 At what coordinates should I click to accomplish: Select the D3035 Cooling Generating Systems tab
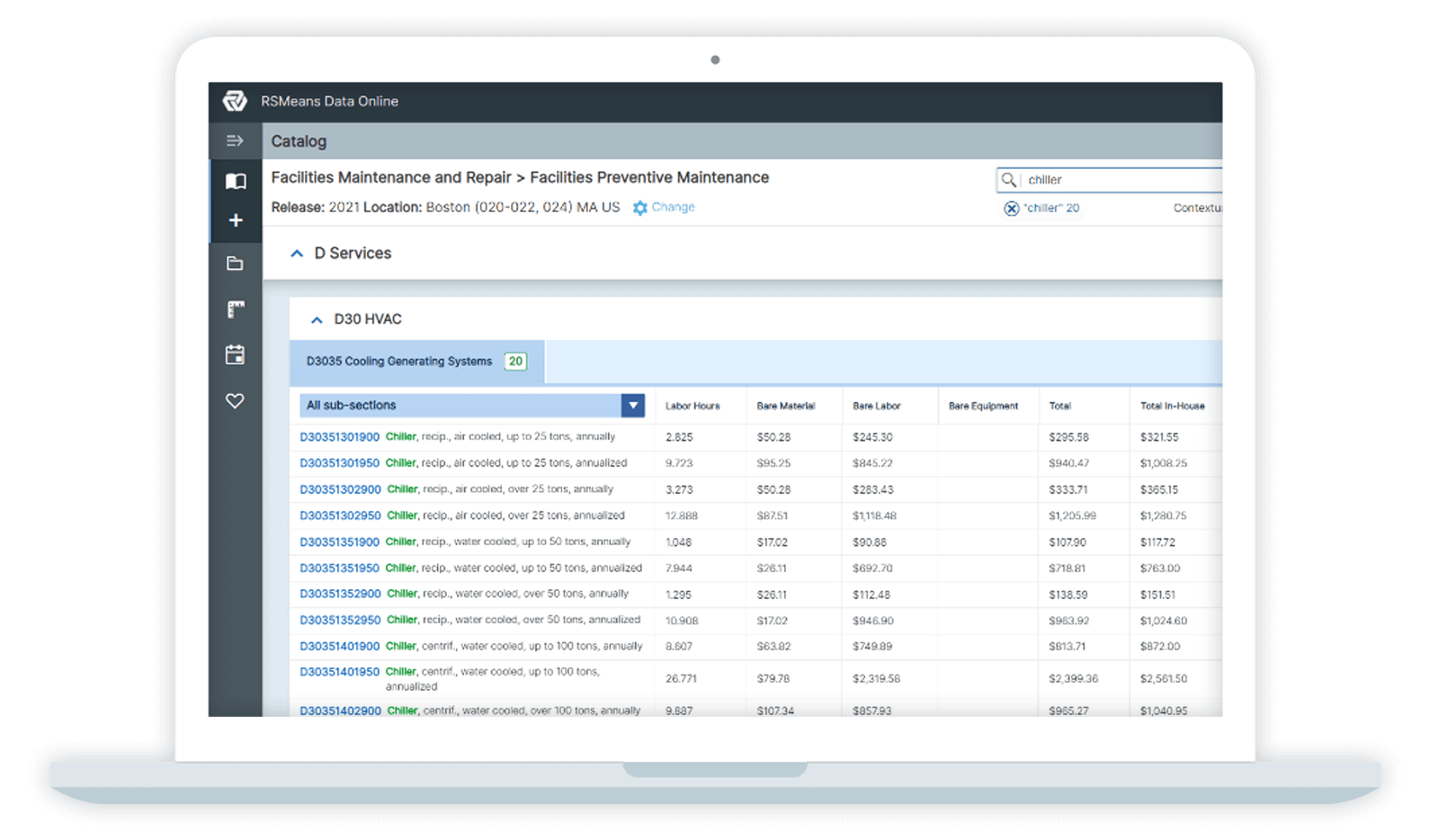417,362
